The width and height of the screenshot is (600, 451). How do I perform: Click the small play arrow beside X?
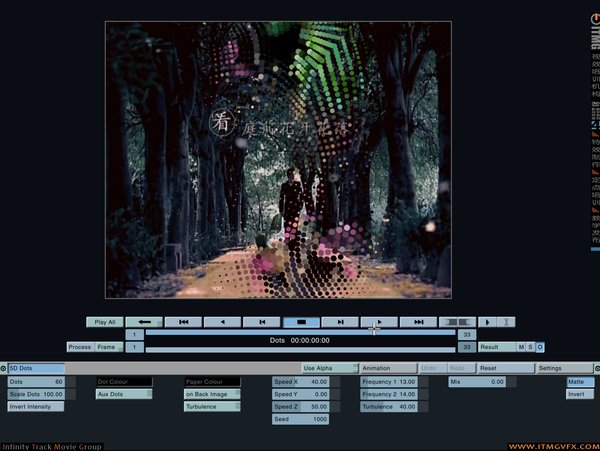[x=488, y=322]
